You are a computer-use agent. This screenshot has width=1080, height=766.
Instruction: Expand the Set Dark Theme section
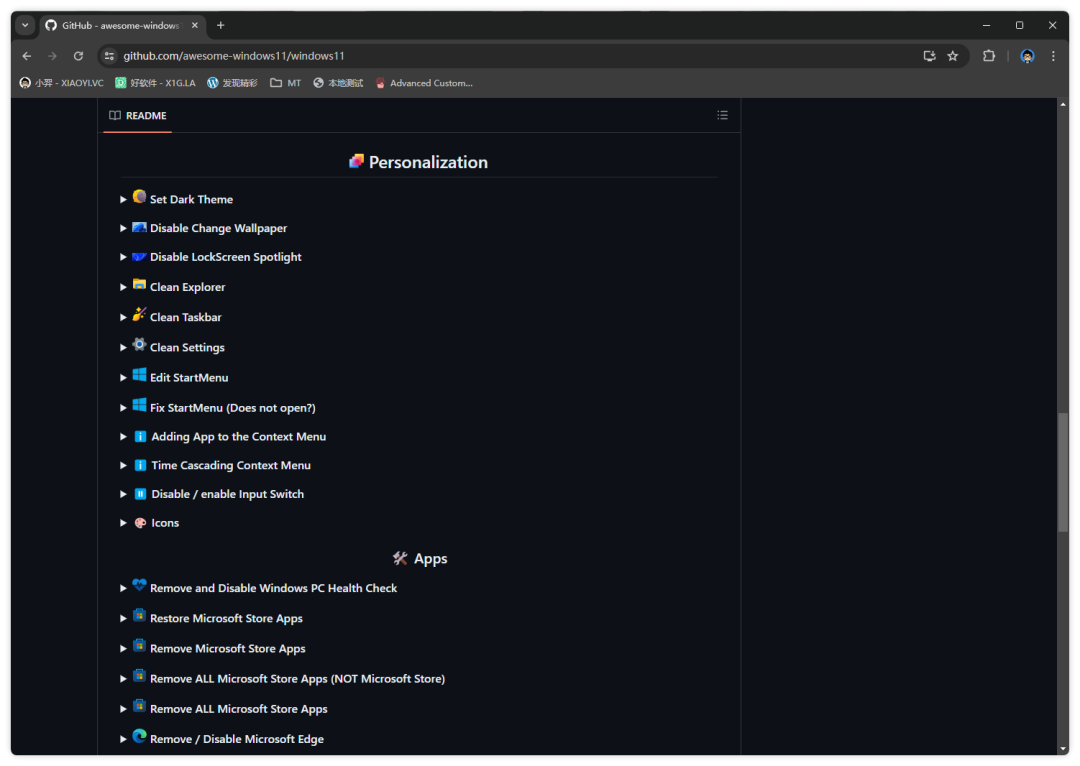click(123, 199)
